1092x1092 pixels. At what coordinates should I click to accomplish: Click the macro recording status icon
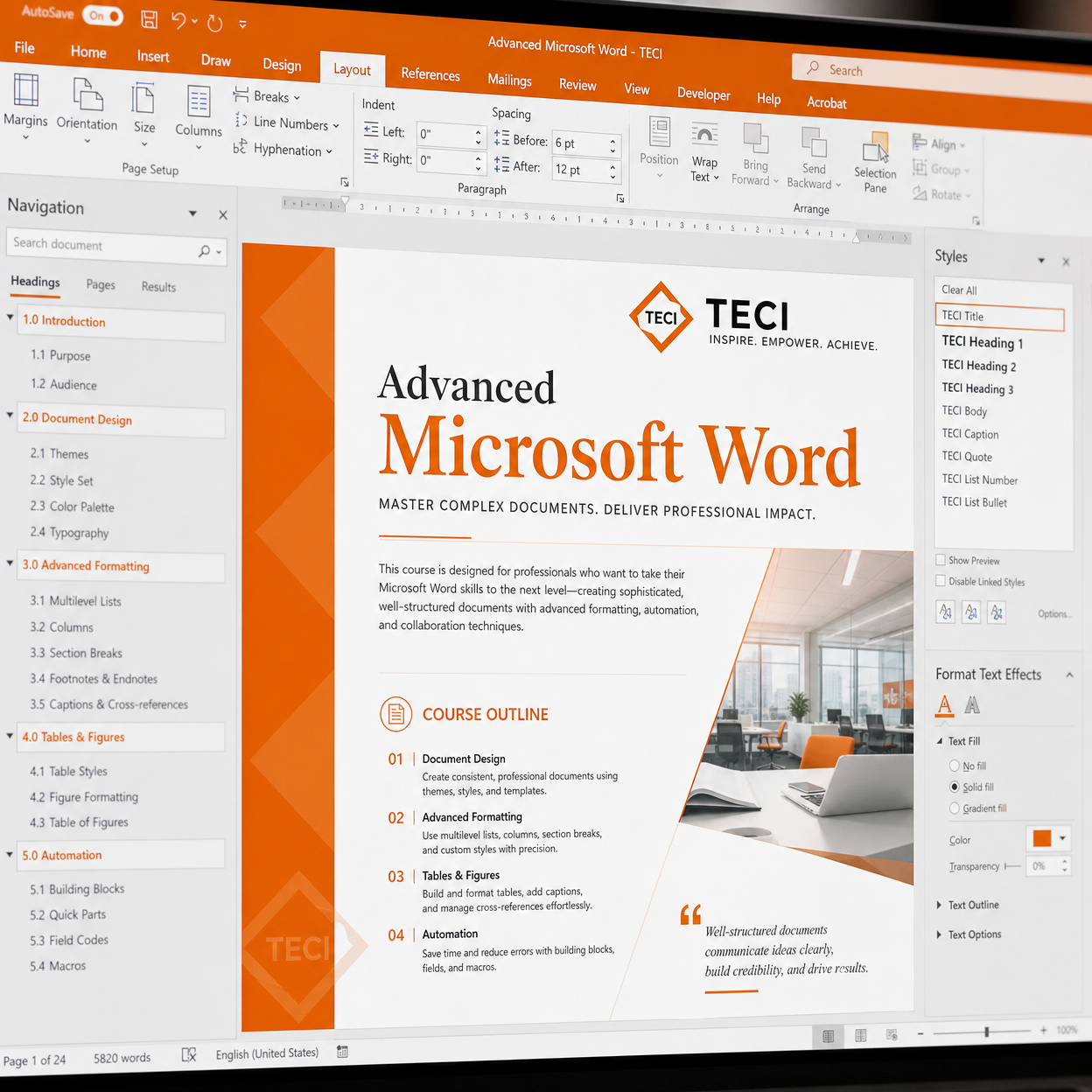tap(342, 1052)
